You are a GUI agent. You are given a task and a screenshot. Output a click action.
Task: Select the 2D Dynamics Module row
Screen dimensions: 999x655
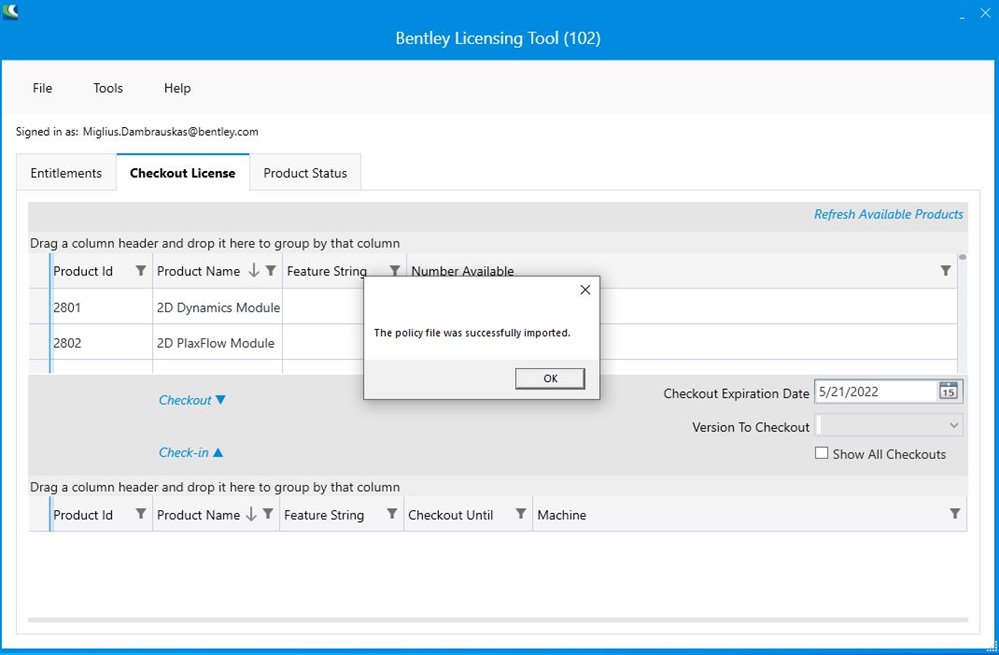tap(492, 307)
